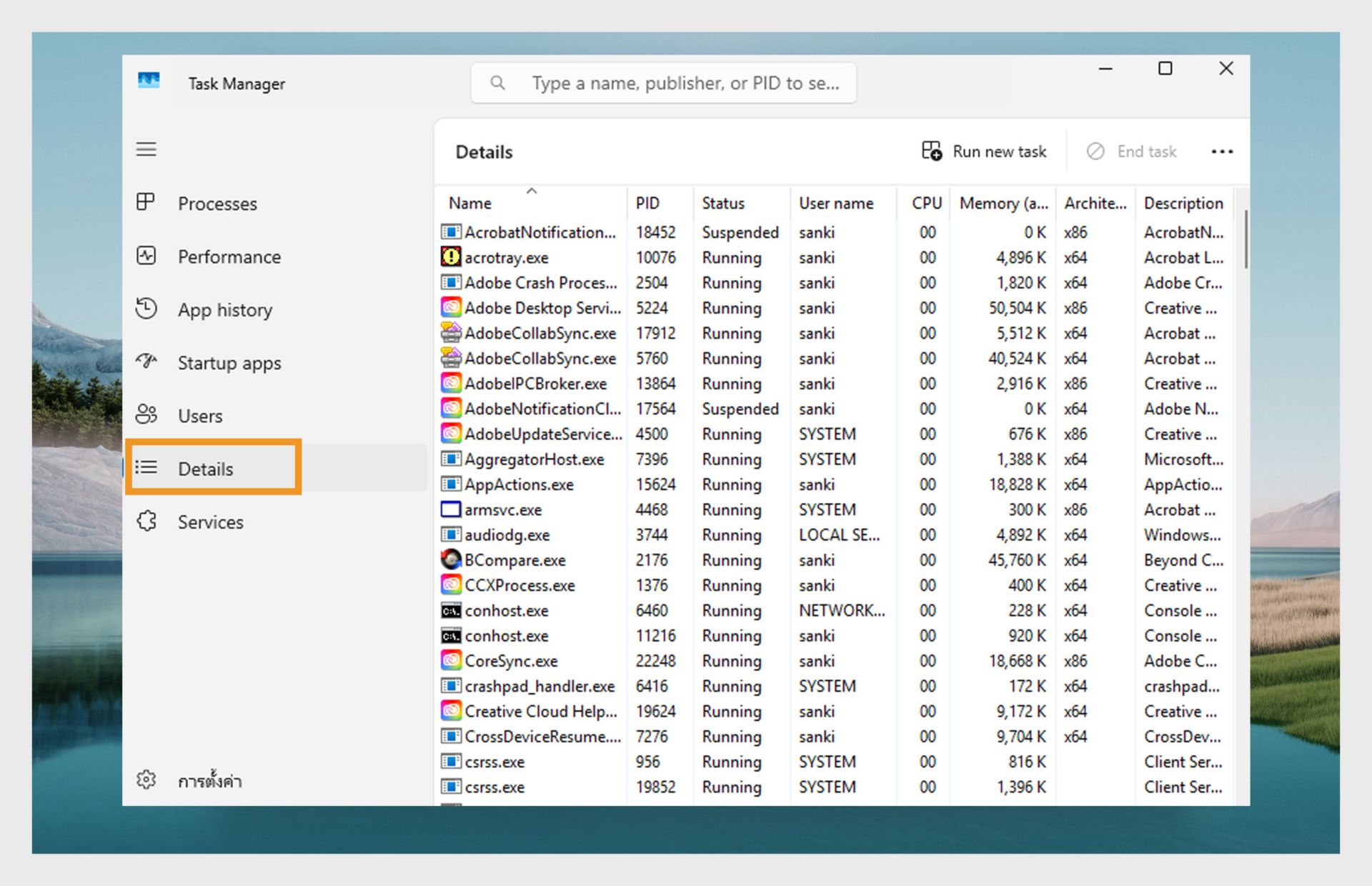Viewport: 1372px width, 886px height.
Task: Switch to the Details tab
Action: click(x=206, y=469)
